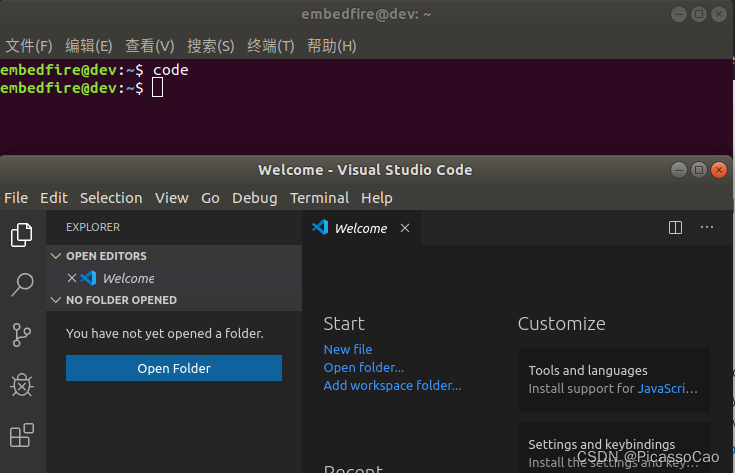Screen dimensions: 735x473
Task: Click the New file link
Action: click(348, 349)
